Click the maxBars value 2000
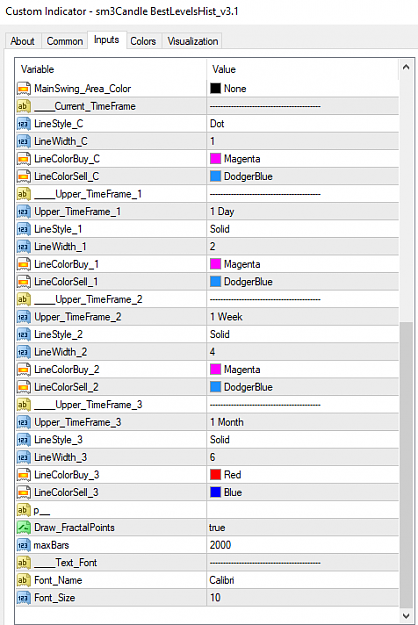 (220, 545)
